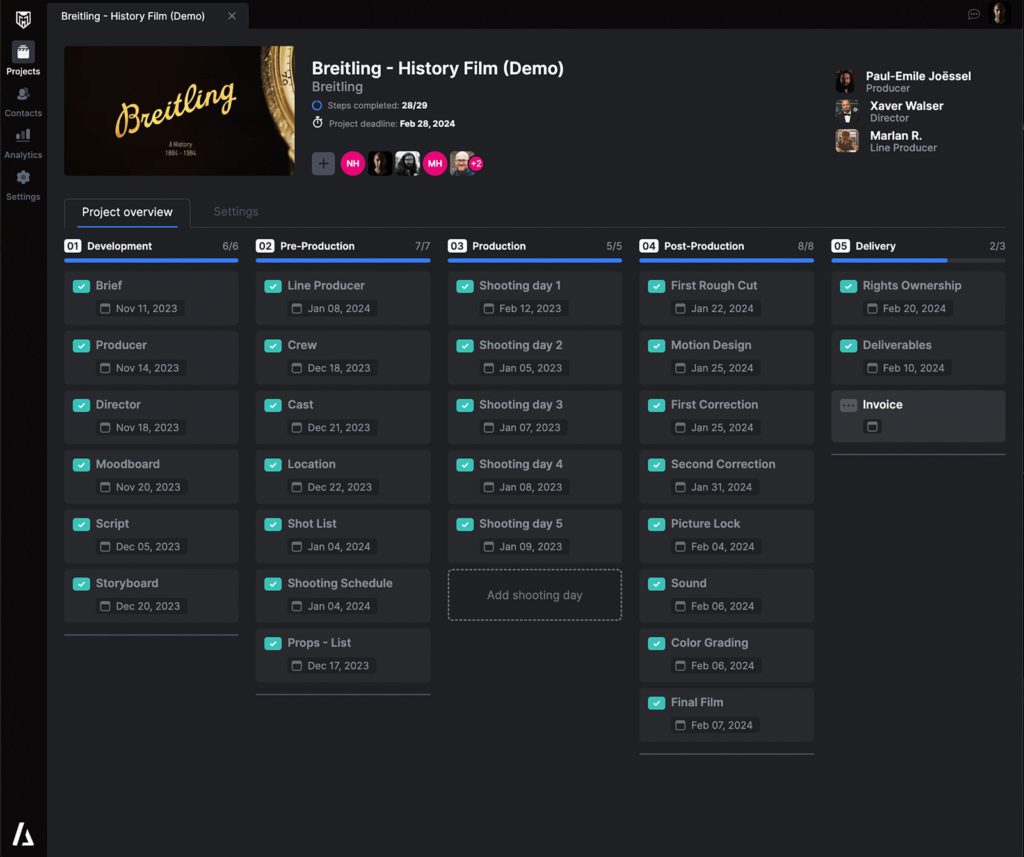The height and width of the screenshot is (857, 1024).
Task: Open the Picture Lock step
Action: [726, 536]
